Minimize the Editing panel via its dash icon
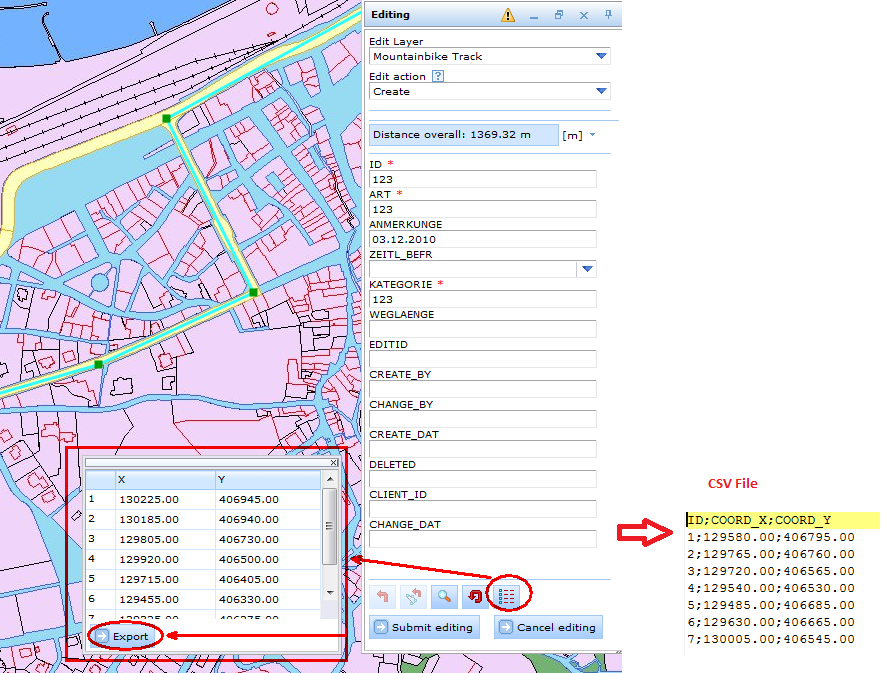The image size is (881, 673). (x=535, y=15)
